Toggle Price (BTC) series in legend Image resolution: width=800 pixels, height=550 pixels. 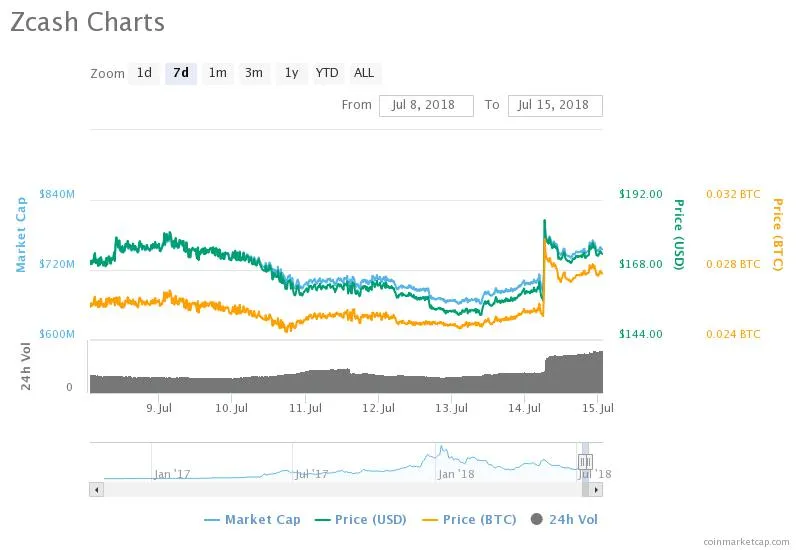pos(469,520)
